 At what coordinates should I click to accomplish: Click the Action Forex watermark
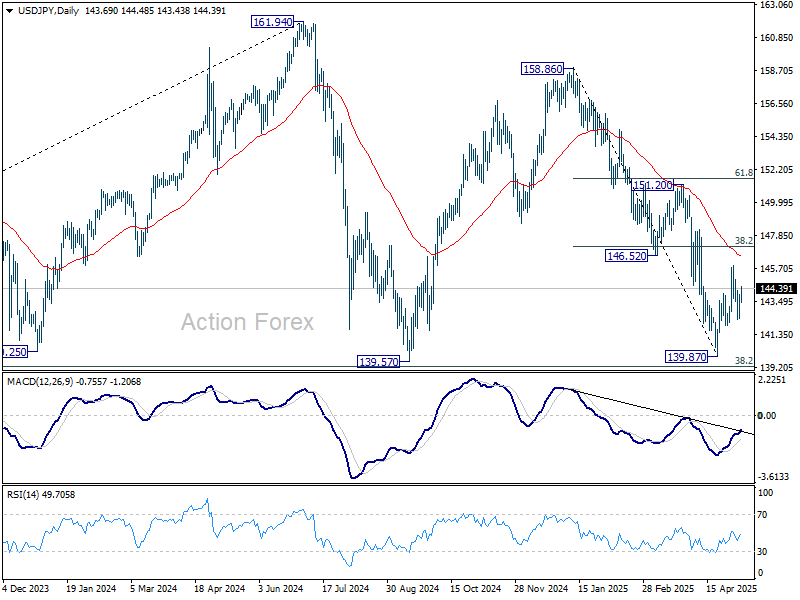click(x=247, y=322)
